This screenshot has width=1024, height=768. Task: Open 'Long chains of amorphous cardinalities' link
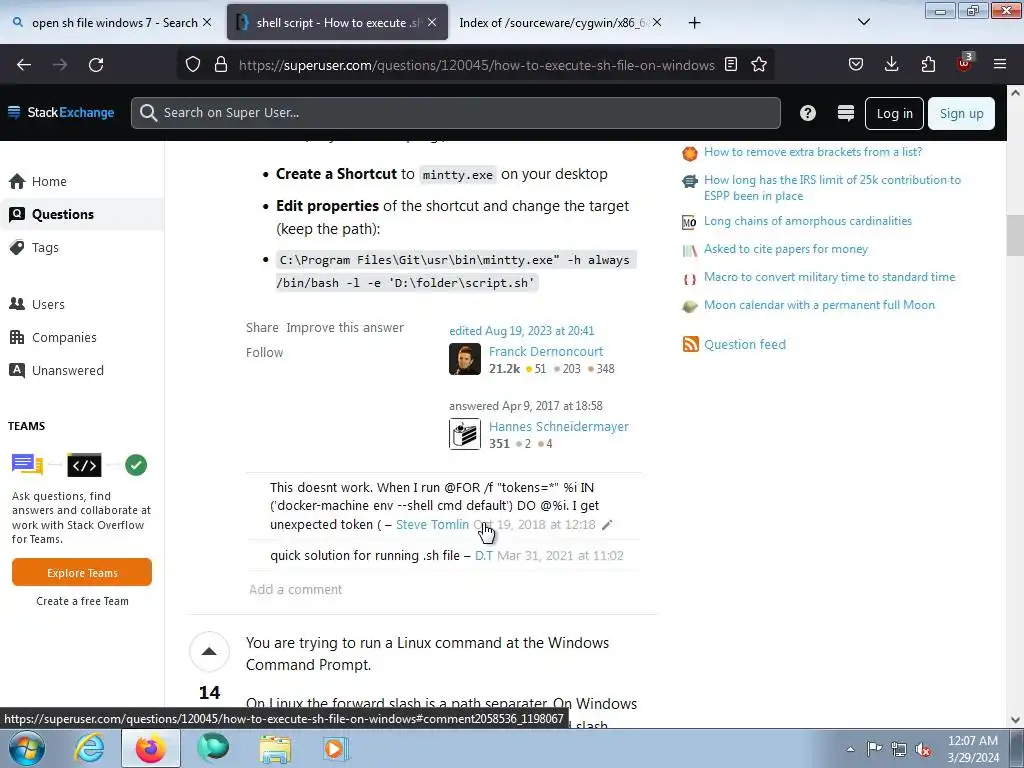pyautogui.click(x=808, y=221)
